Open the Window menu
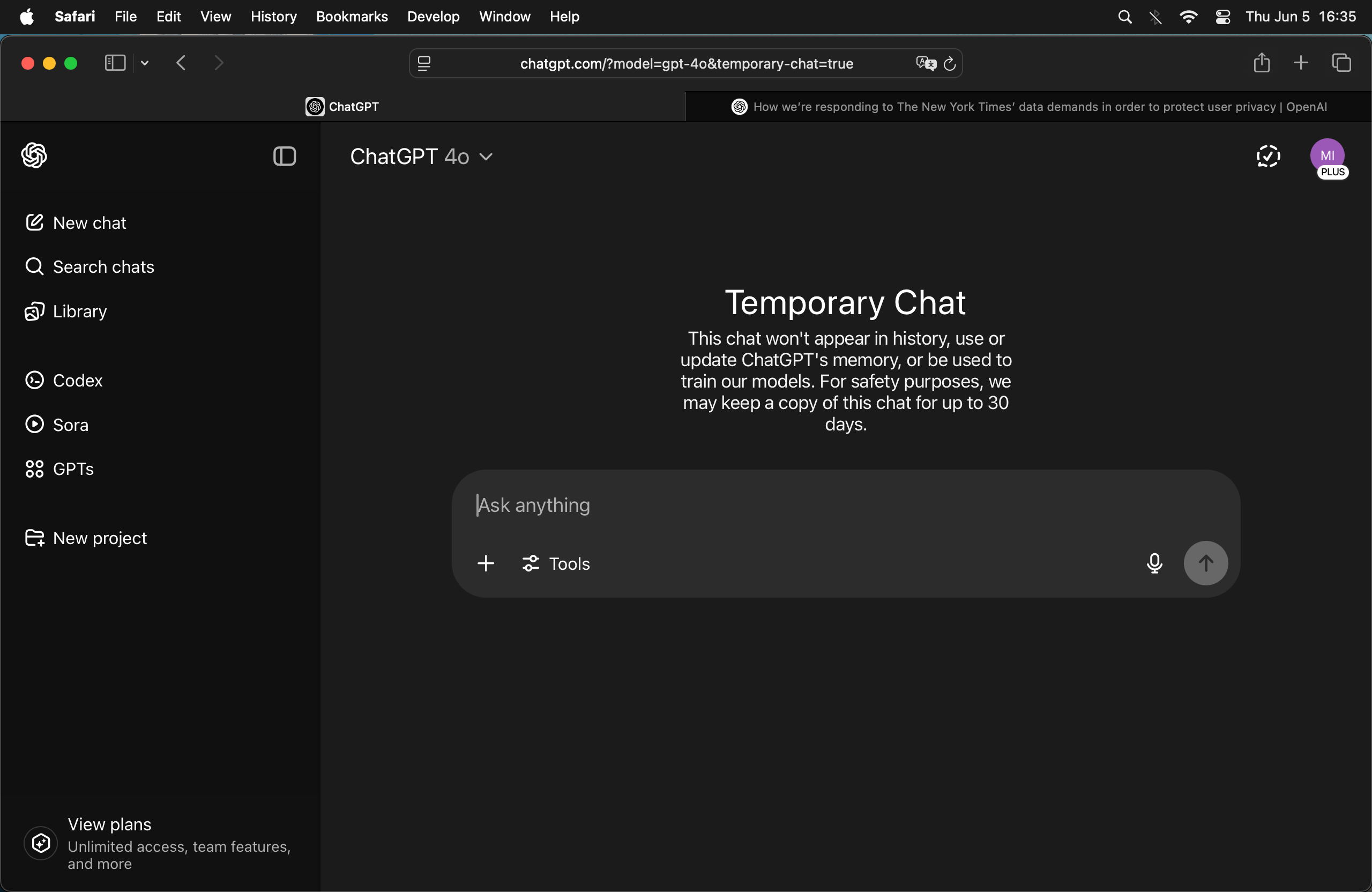This screenshot has width=1372, height=892. (x=505, y=17)
